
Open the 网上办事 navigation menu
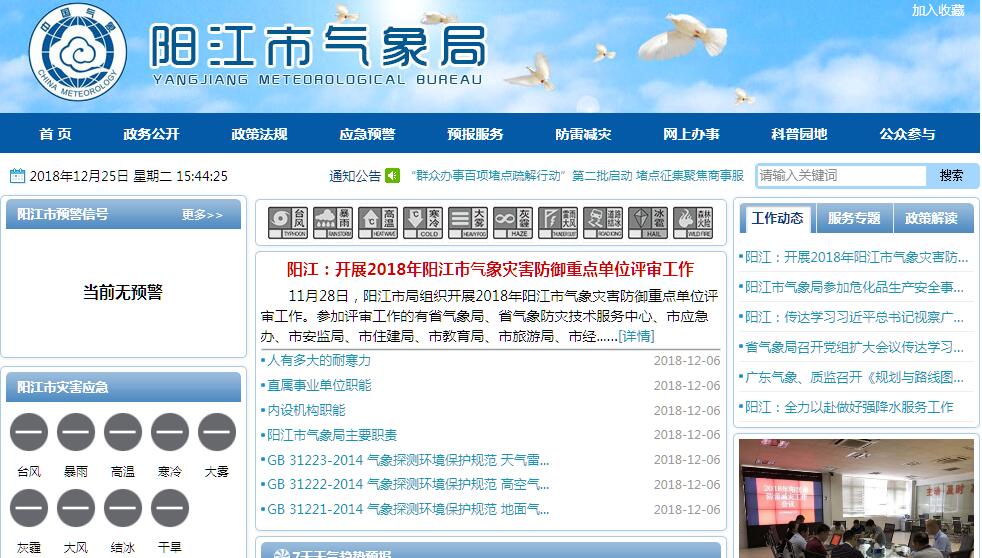coord(691,133)
